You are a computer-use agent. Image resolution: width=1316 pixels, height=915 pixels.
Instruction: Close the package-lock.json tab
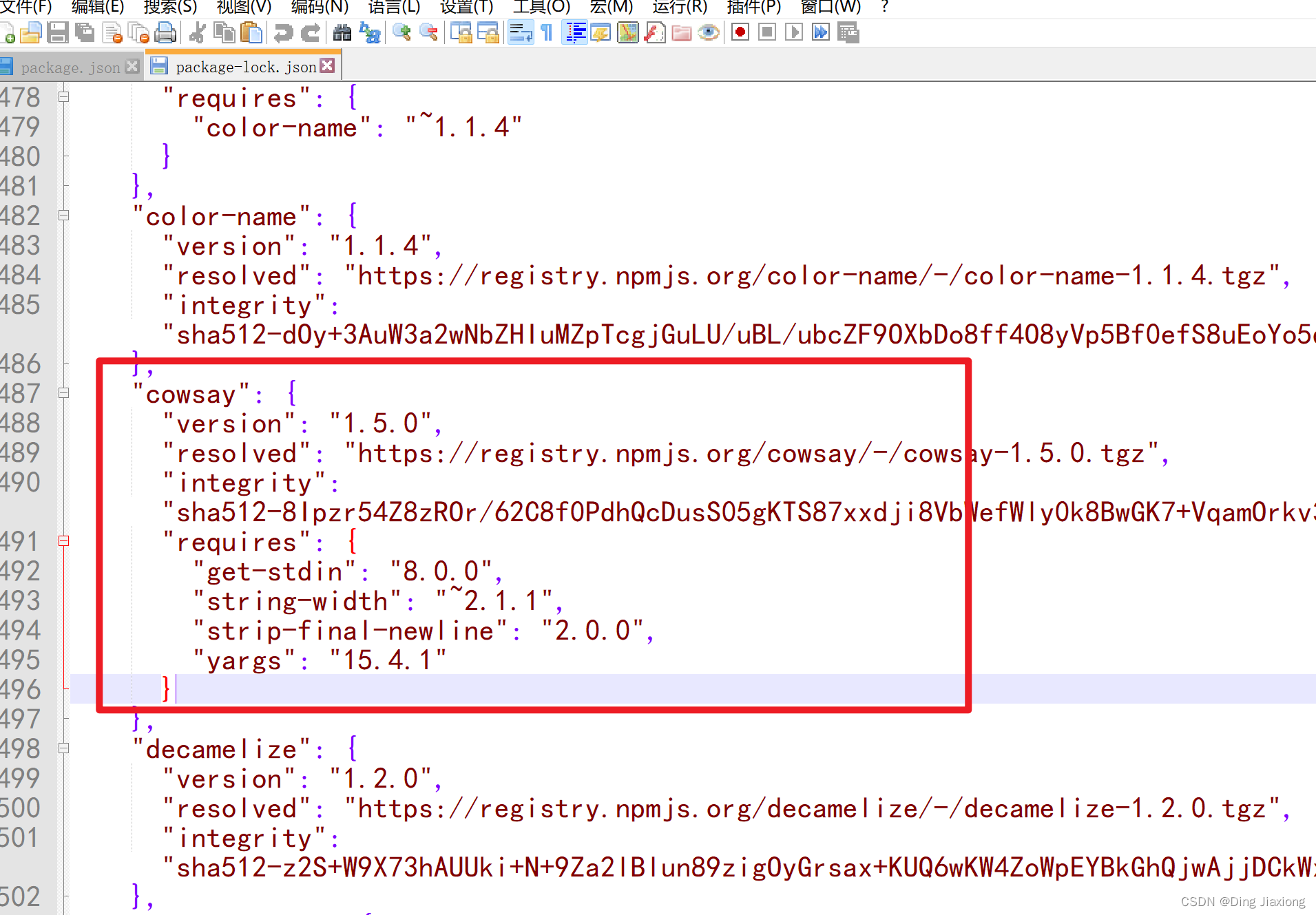coord(328,65)
